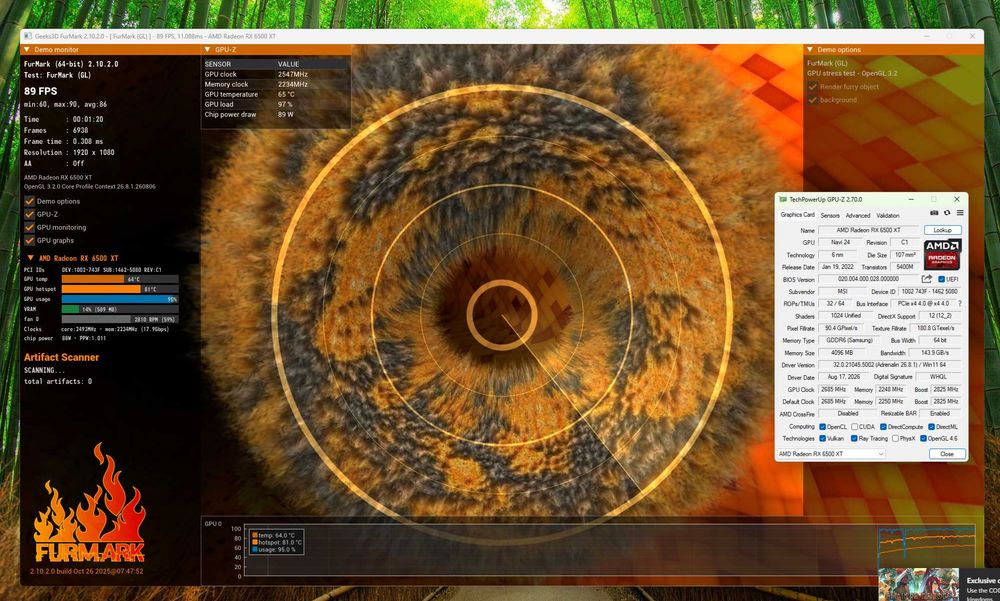Click the FurMark flame logo
The width and height of the screenshot is (1000, 601).
[89, 504]
